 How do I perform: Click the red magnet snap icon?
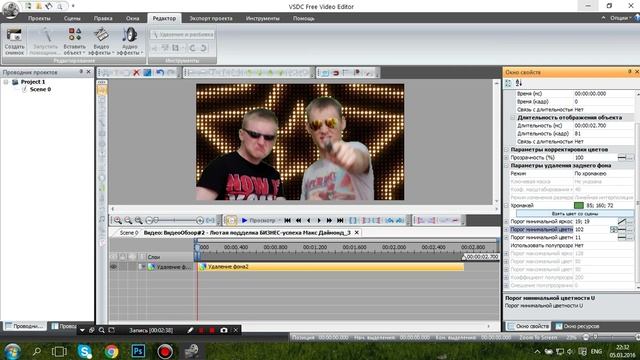(336, 73)
